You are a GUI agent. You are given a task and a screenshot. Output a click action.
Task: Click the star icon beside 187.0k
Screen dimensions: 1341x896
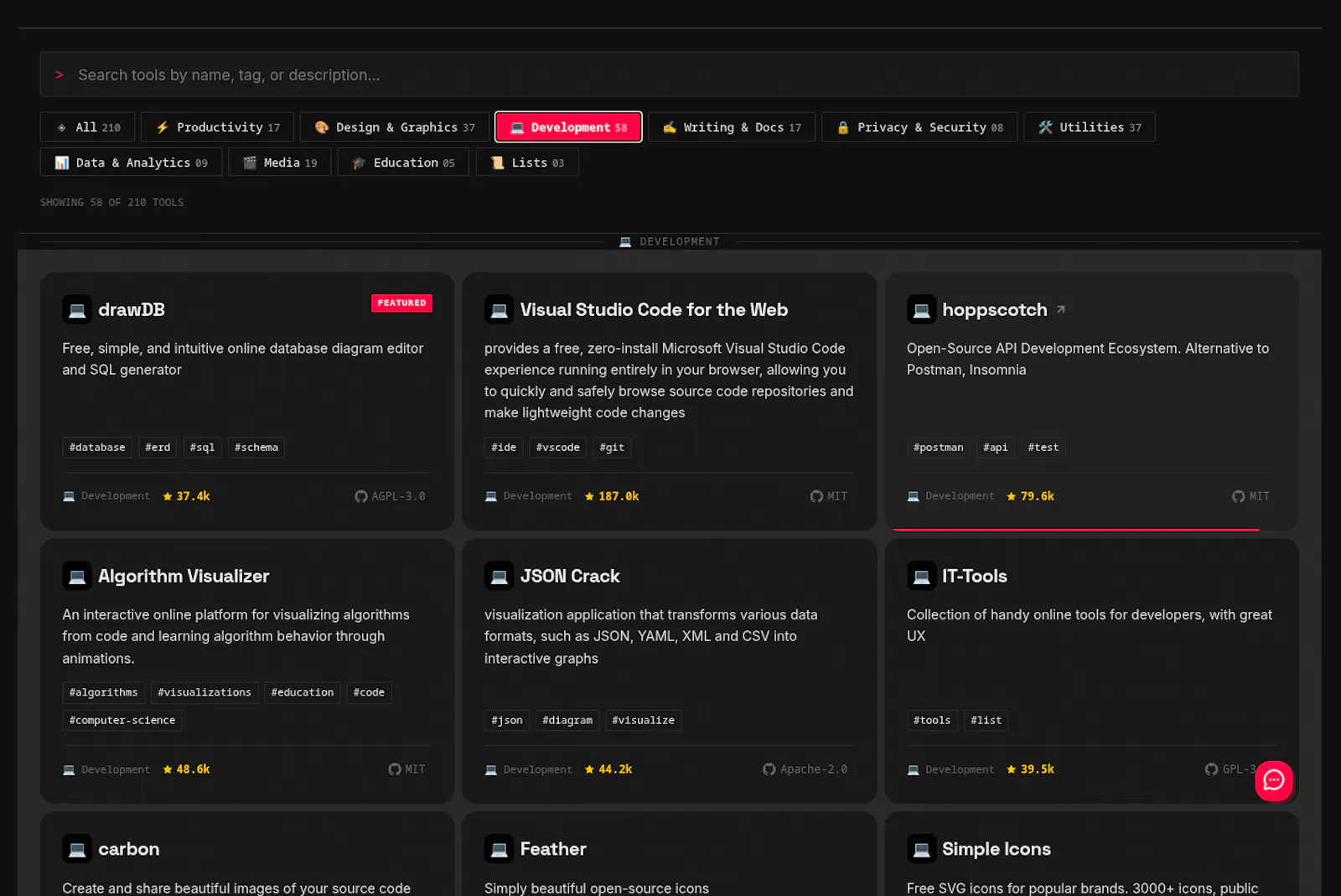pos(589,496)
